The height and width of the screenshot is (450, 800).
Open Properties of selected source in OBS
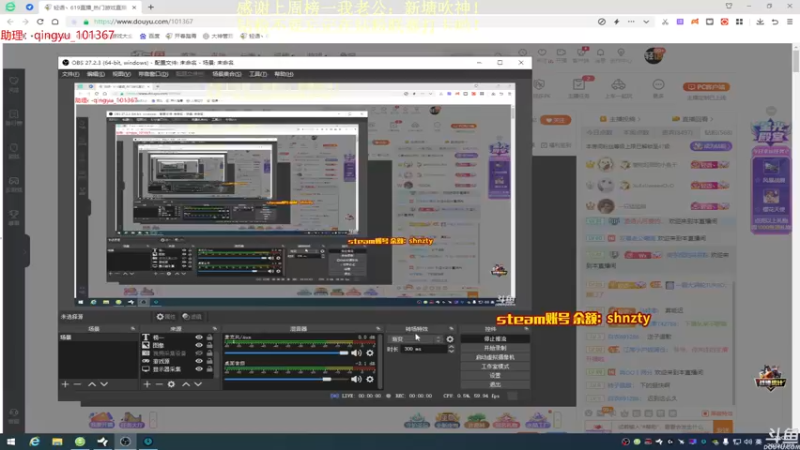tap(166, 317)
